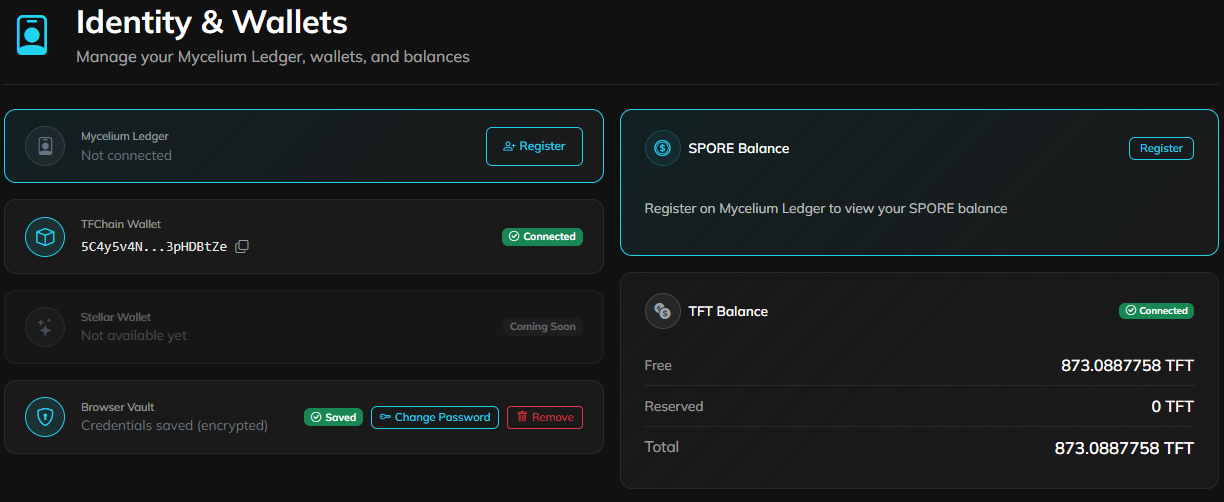The image size is (1224, 502).
Task: Click the Reserved value 0 TFT
Action: pos(1172,407)
